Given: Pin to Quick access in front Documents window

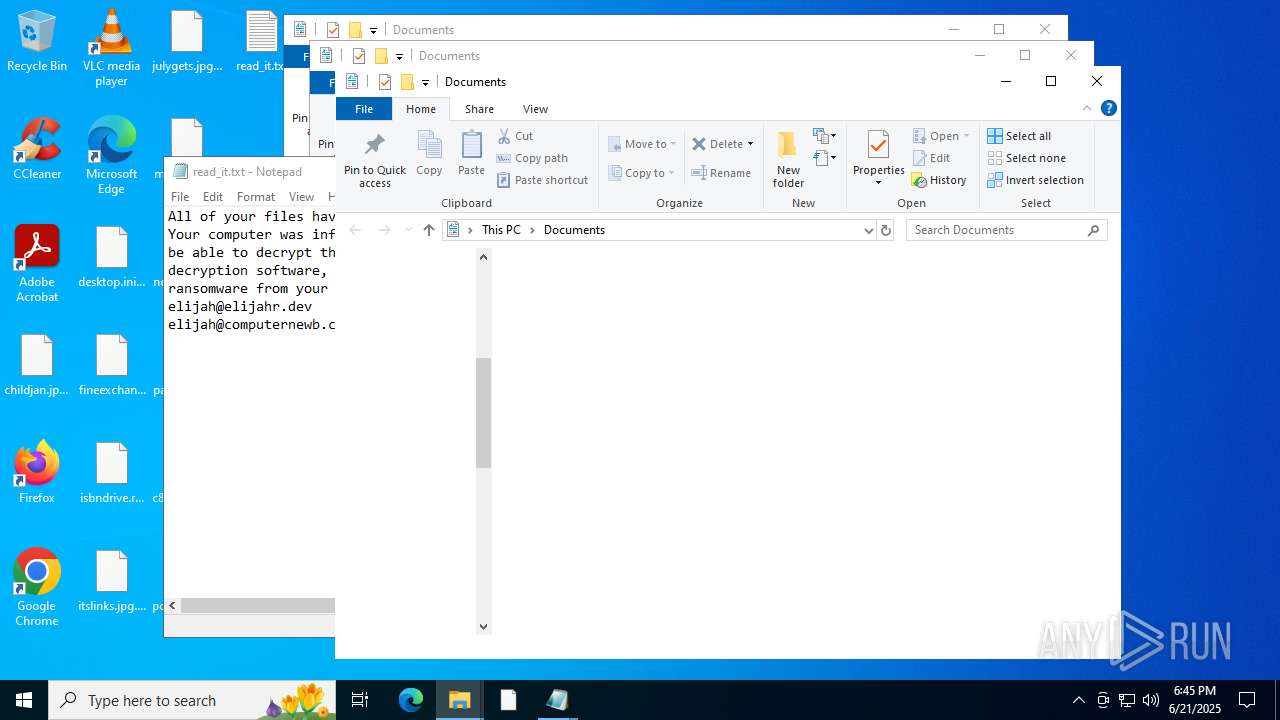Looking at the screenshot, I should [x=375, y=160].
